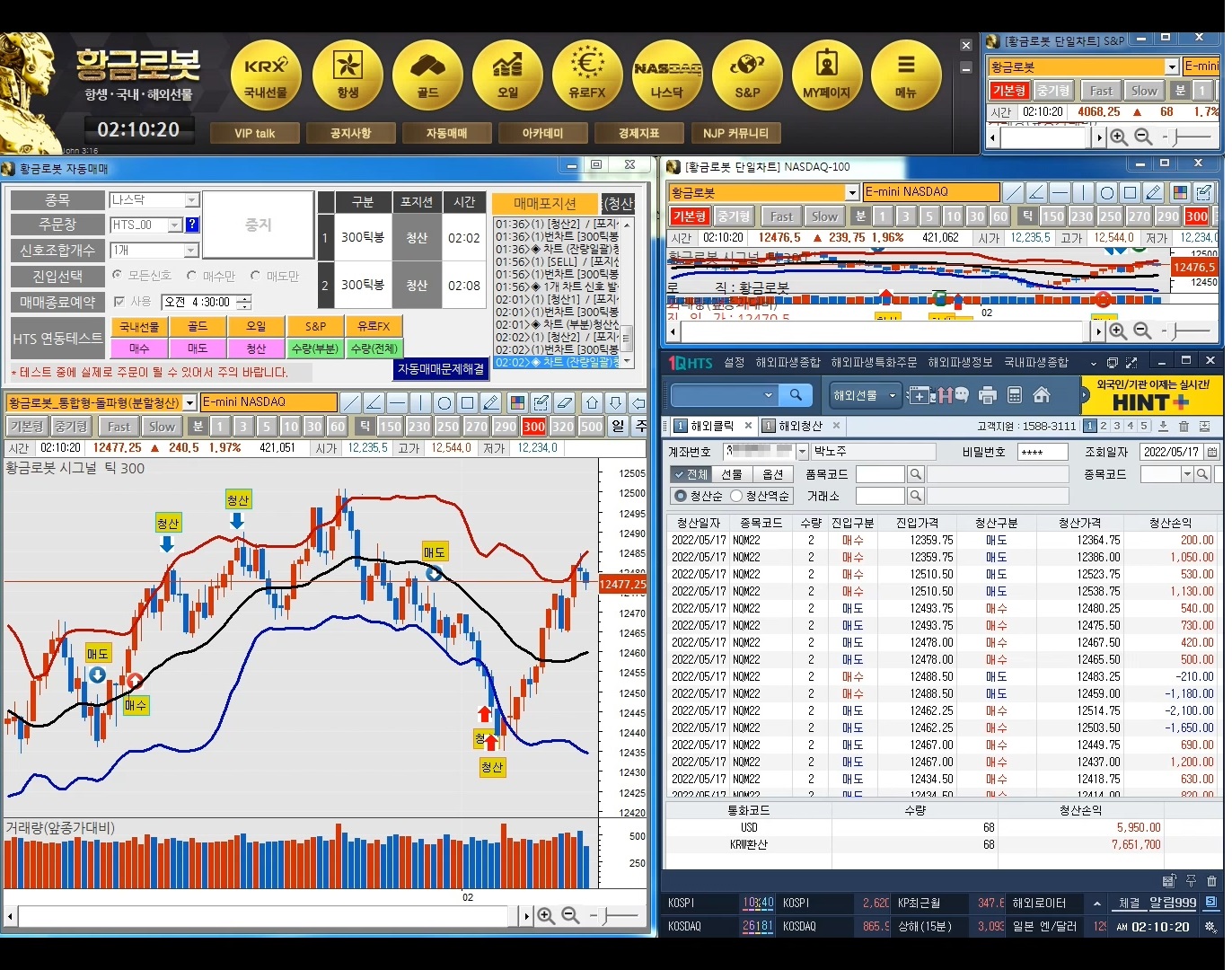Click eraser icon in main chart toolbar

coord(564,402)
